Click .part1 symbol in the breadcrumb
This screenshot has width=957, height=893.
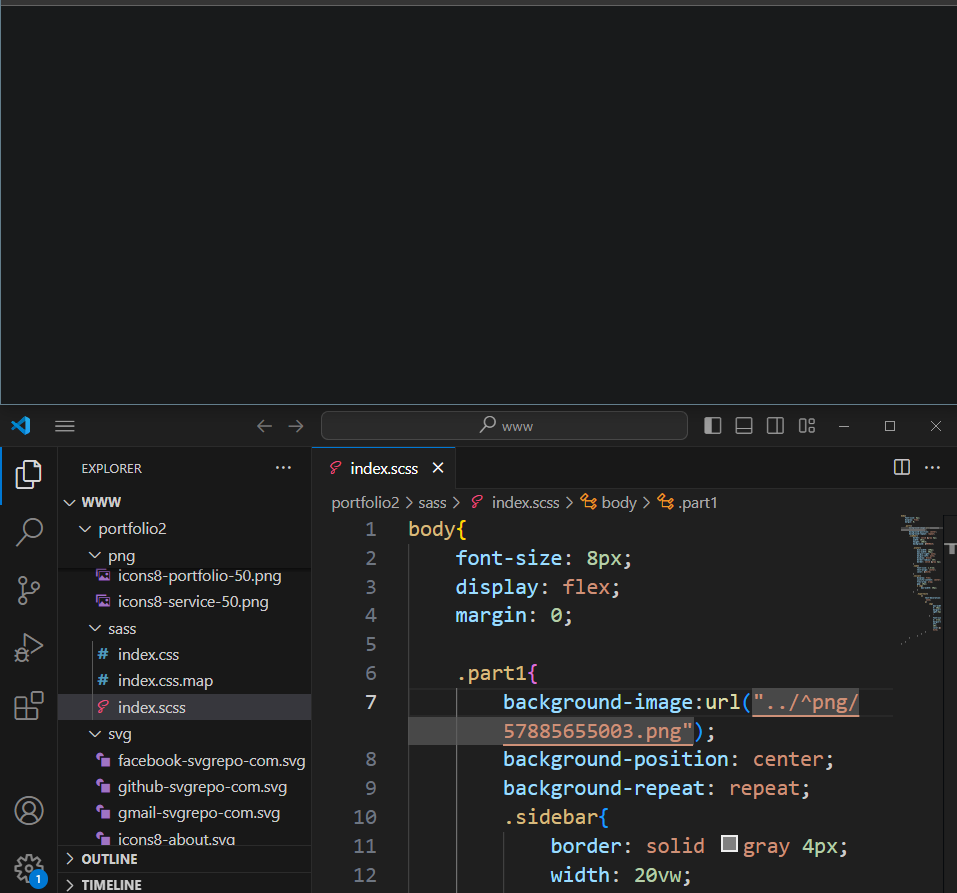coord(697,503)
